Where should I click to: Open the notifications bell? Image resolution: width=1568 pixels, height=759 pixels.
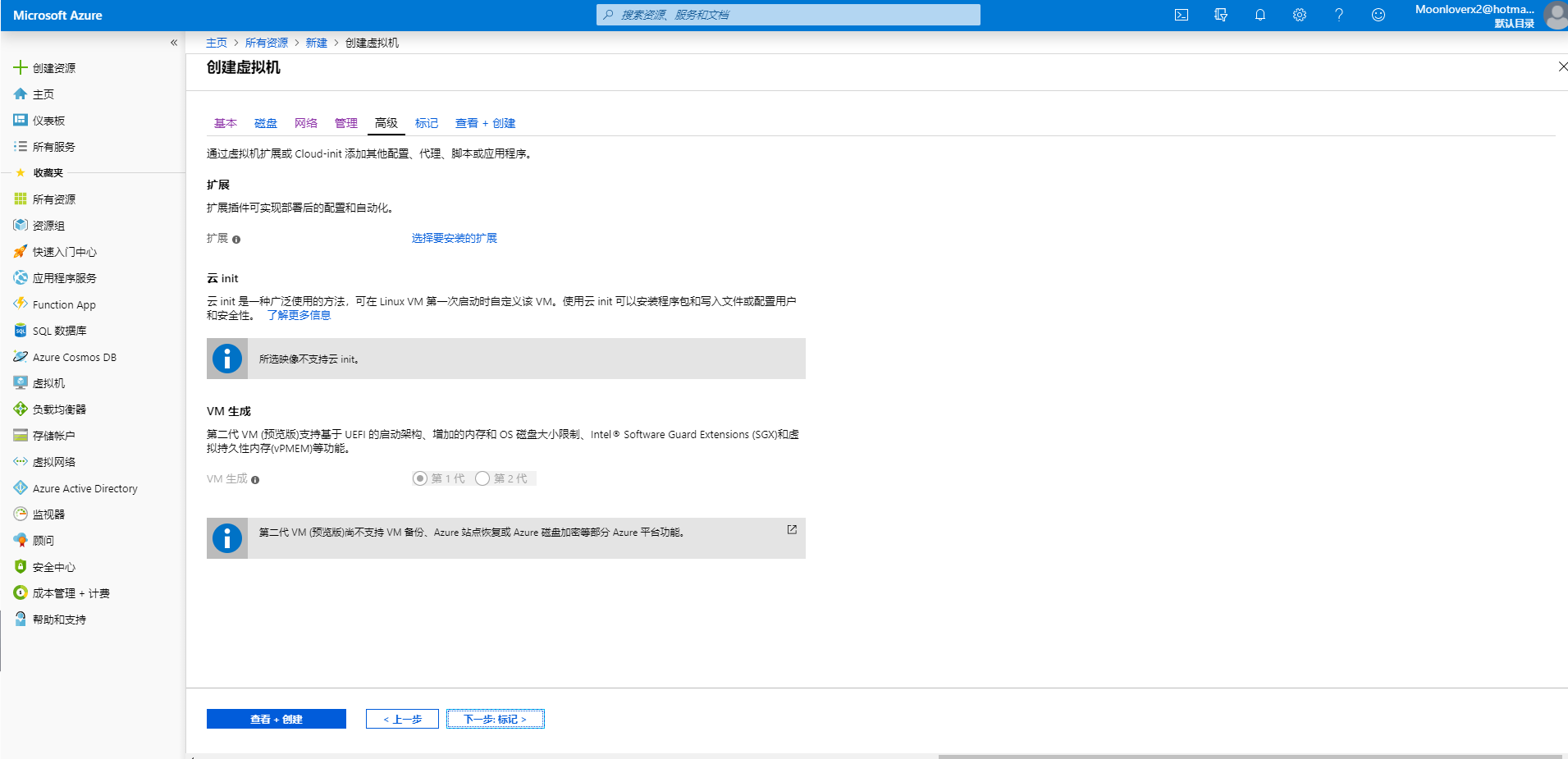coord(1260,15)
